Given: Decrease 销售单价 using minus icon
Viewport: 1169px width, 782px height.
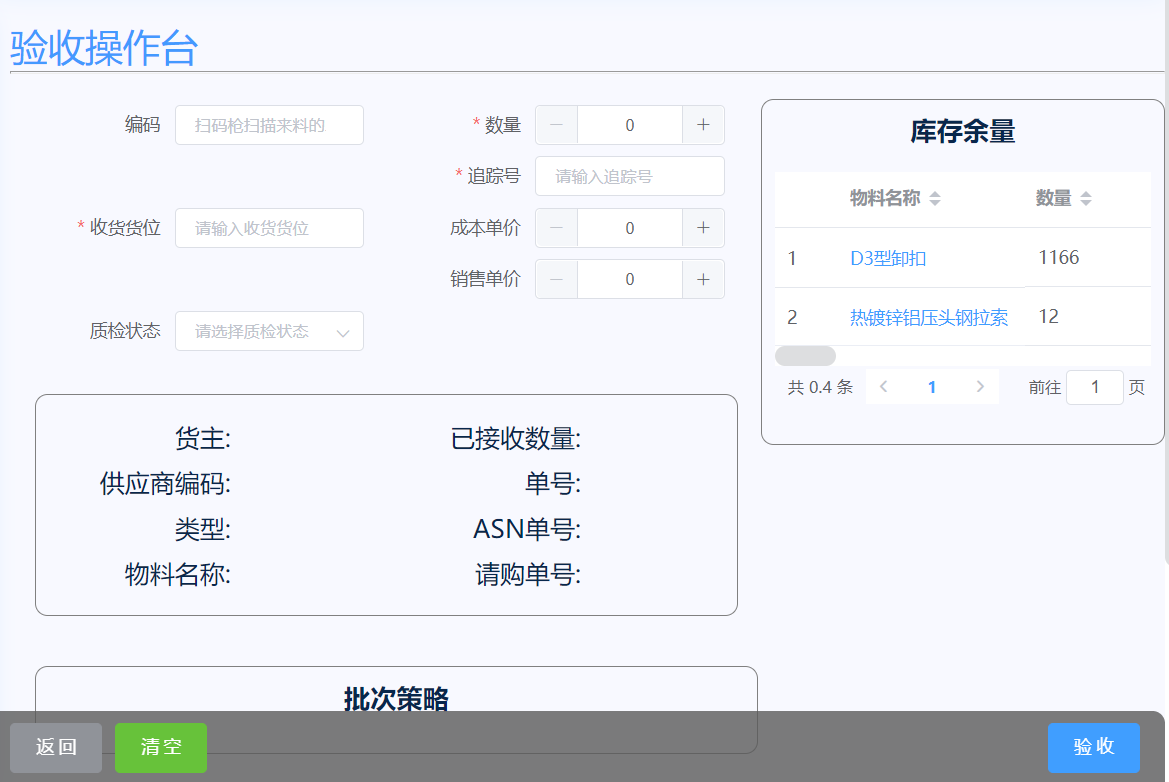Looking at the screenshot, I should tap(557, 279).
